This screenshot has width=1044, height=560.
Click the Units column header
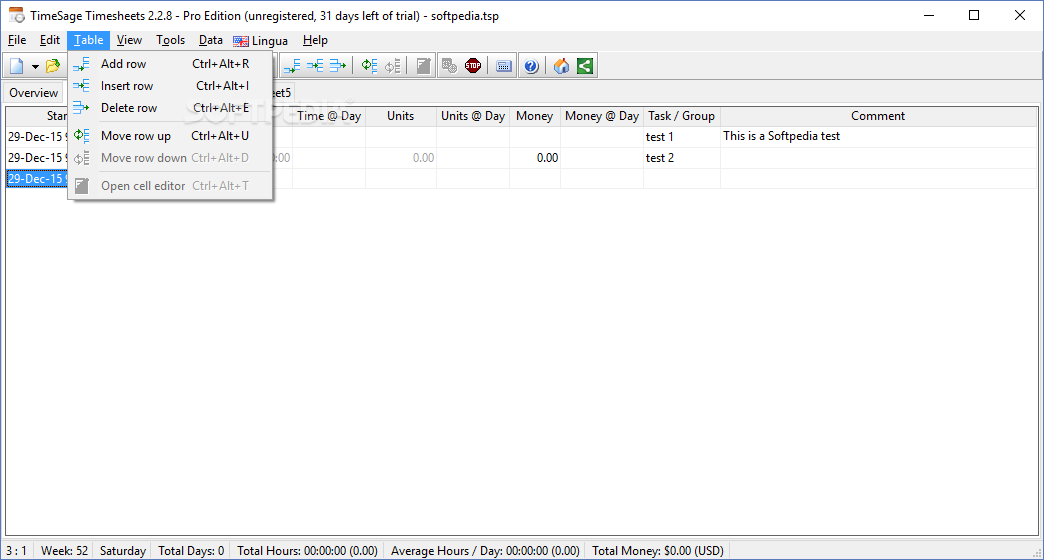point(401,116)
